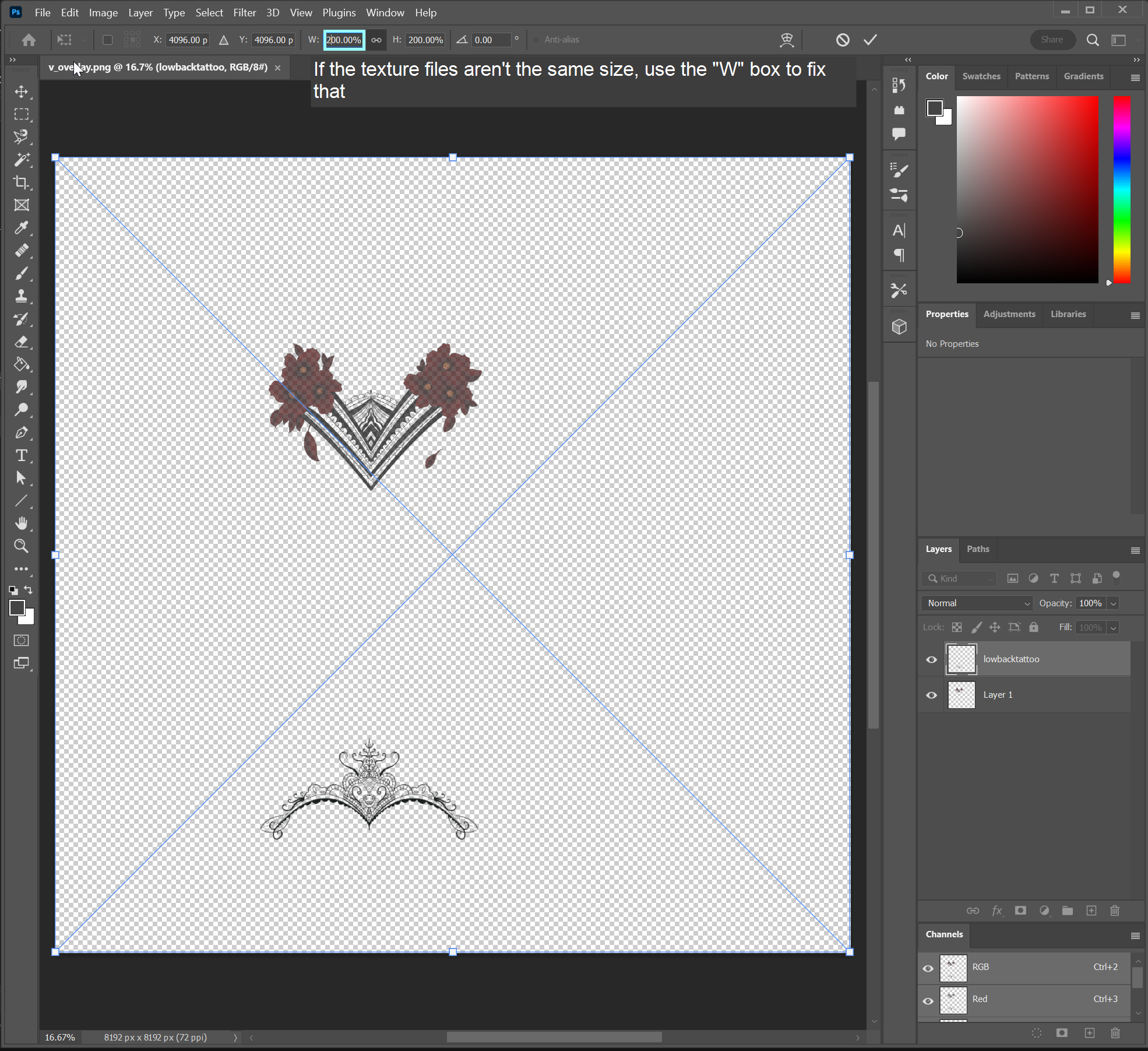The image size is (1148, 1051).
Task: Select the Eyedropper tool
Action: (22, 228)
